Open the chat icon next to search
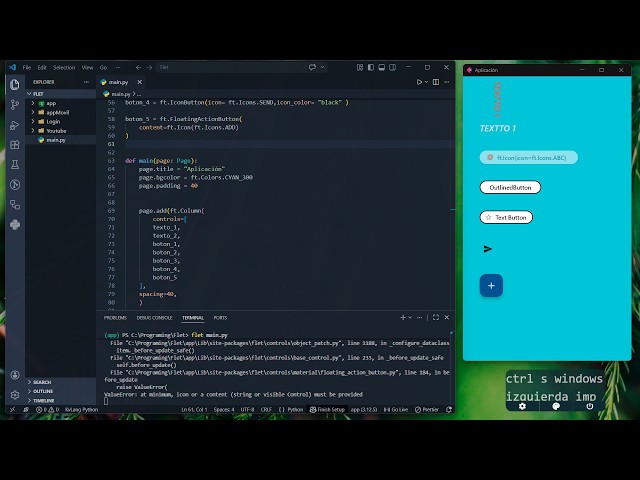The image size is (640, 480). point(312,67)
